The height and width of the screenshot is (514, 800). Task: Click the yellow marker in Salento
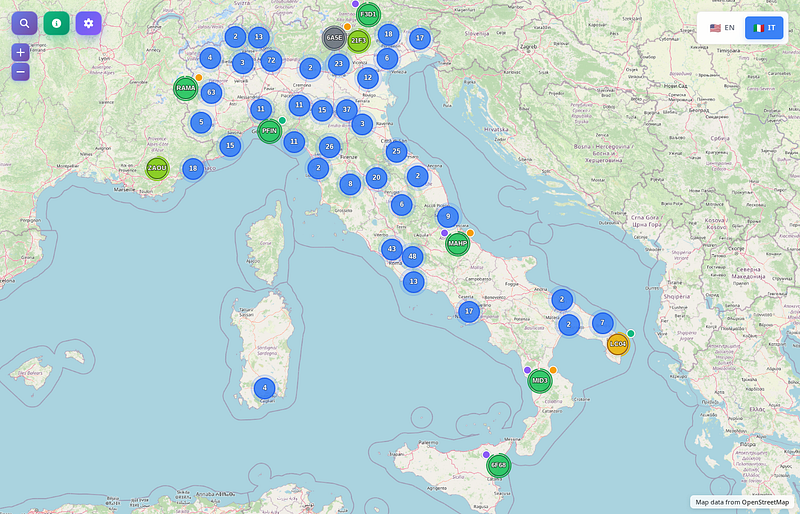pos(618,344)
